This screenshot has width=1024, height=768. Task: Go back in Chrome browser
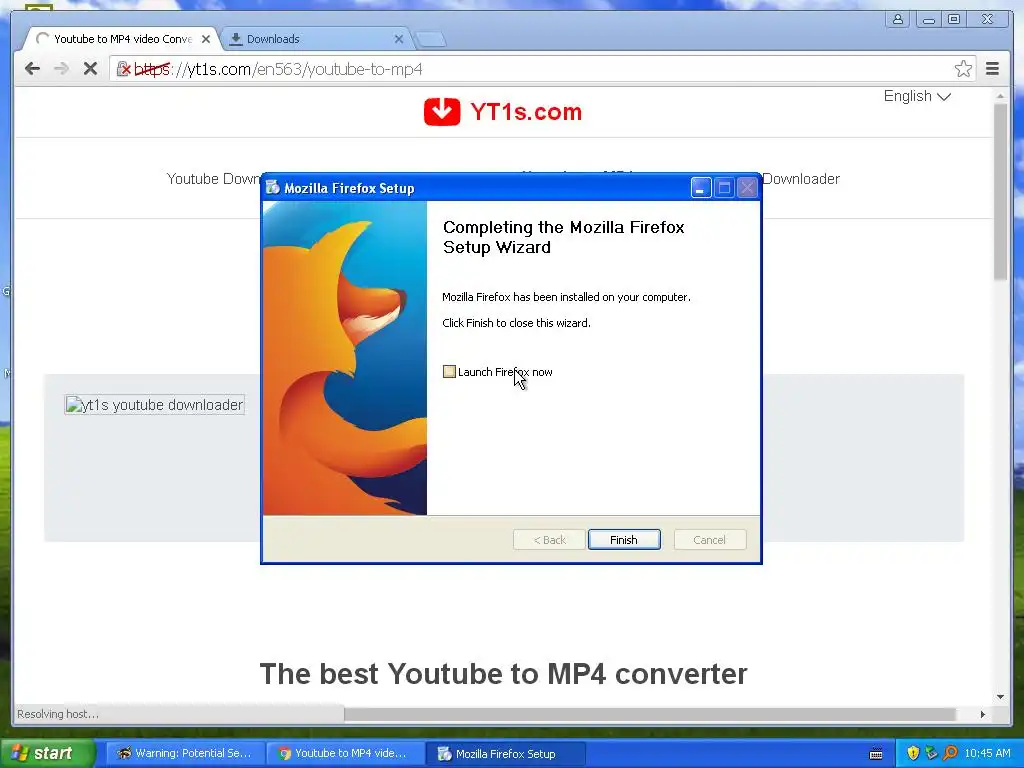(32, 69)
